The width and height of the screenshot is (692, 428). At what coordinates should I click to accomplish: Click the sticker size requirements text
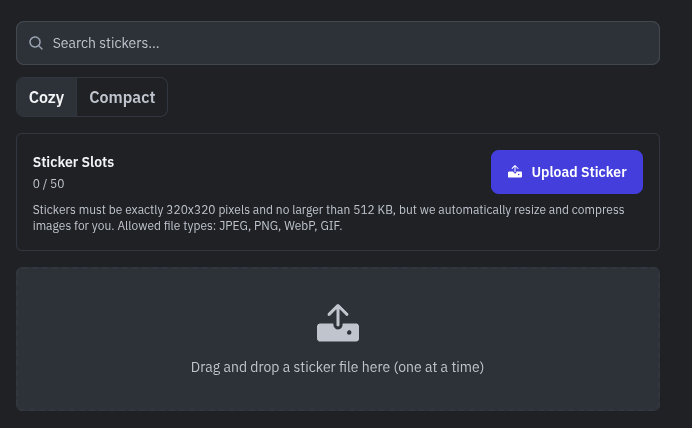250,210
